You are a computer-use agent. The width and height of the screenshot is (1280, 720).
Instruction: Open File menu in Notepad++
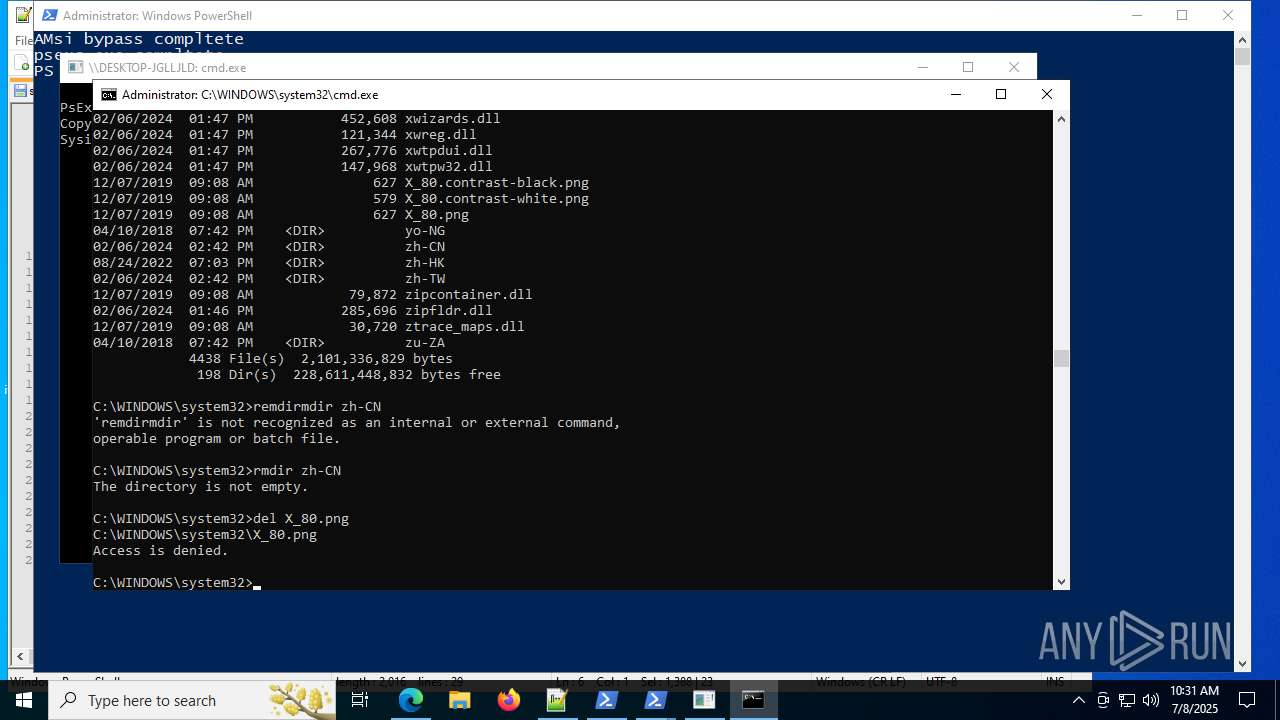pos(23,40)
